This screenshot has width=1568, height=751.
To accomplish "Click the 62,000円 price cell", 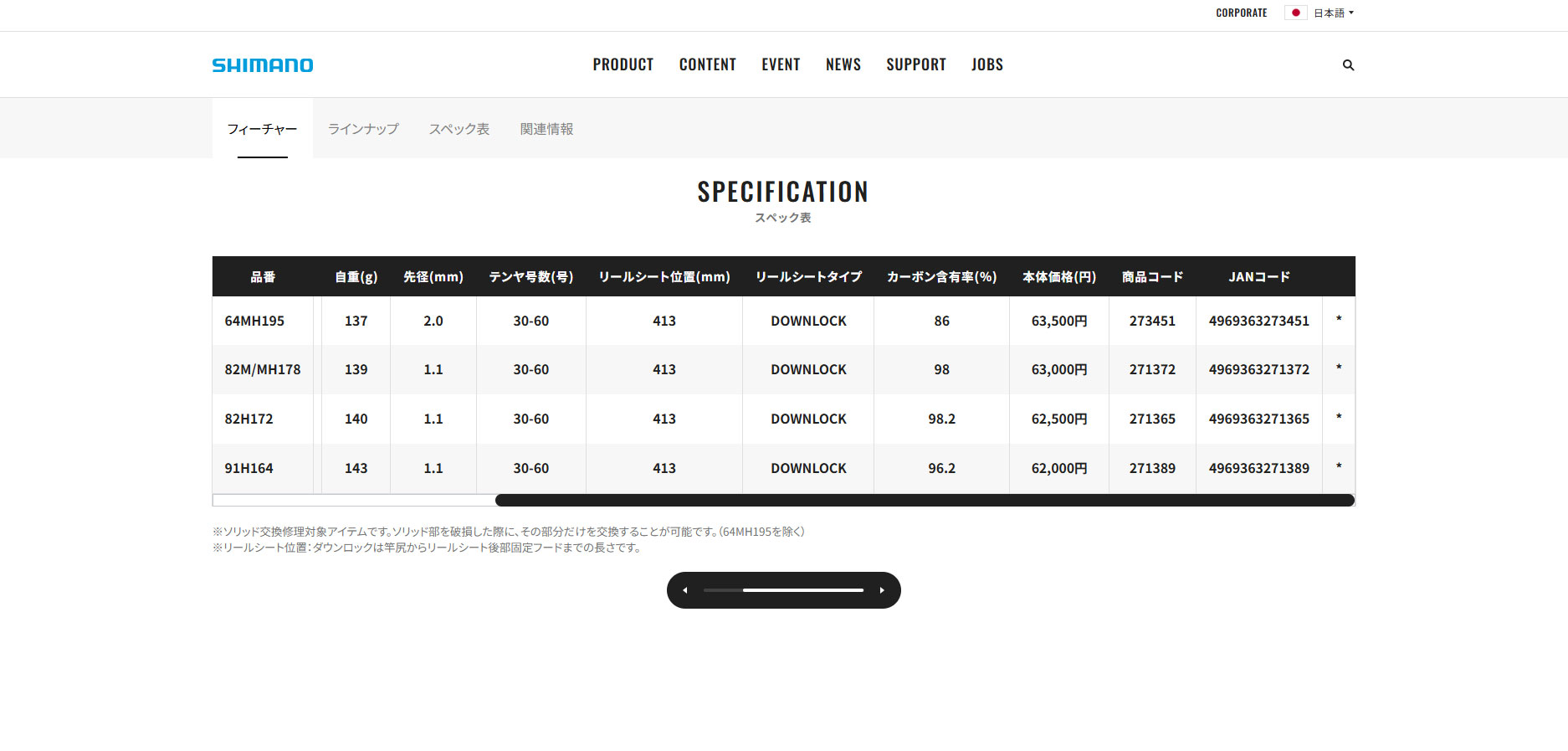I will pyautogui.click(x=1059, y=468).
